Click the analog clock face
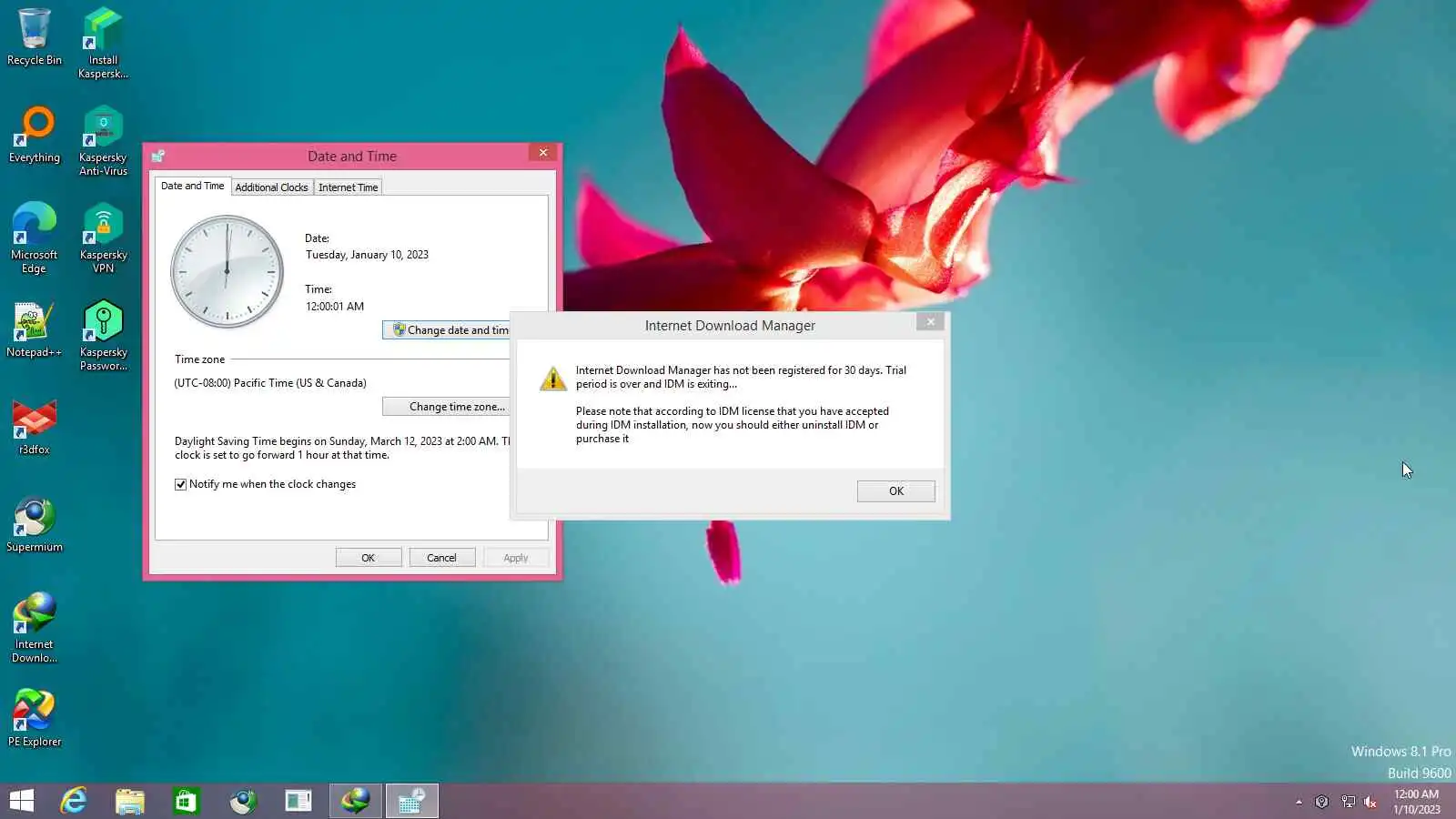Viewport: 1456px width, 819px height. 227,271
